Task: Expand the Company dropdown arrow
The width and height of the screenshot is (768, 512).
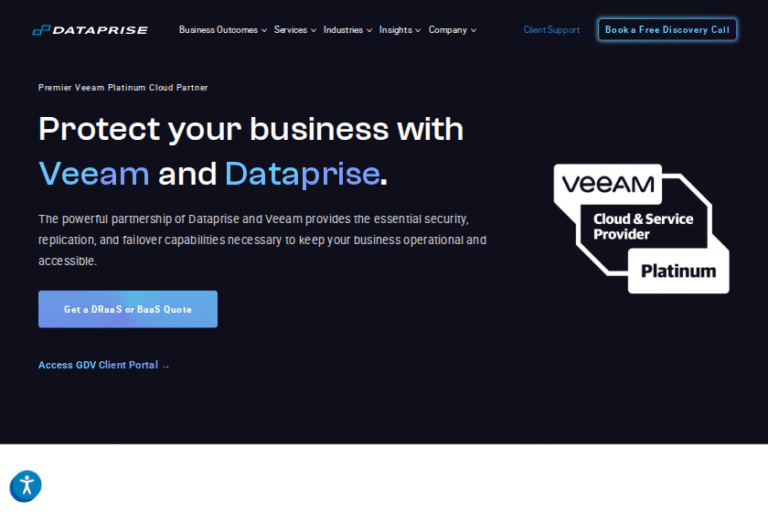Action: click(473, 30)
